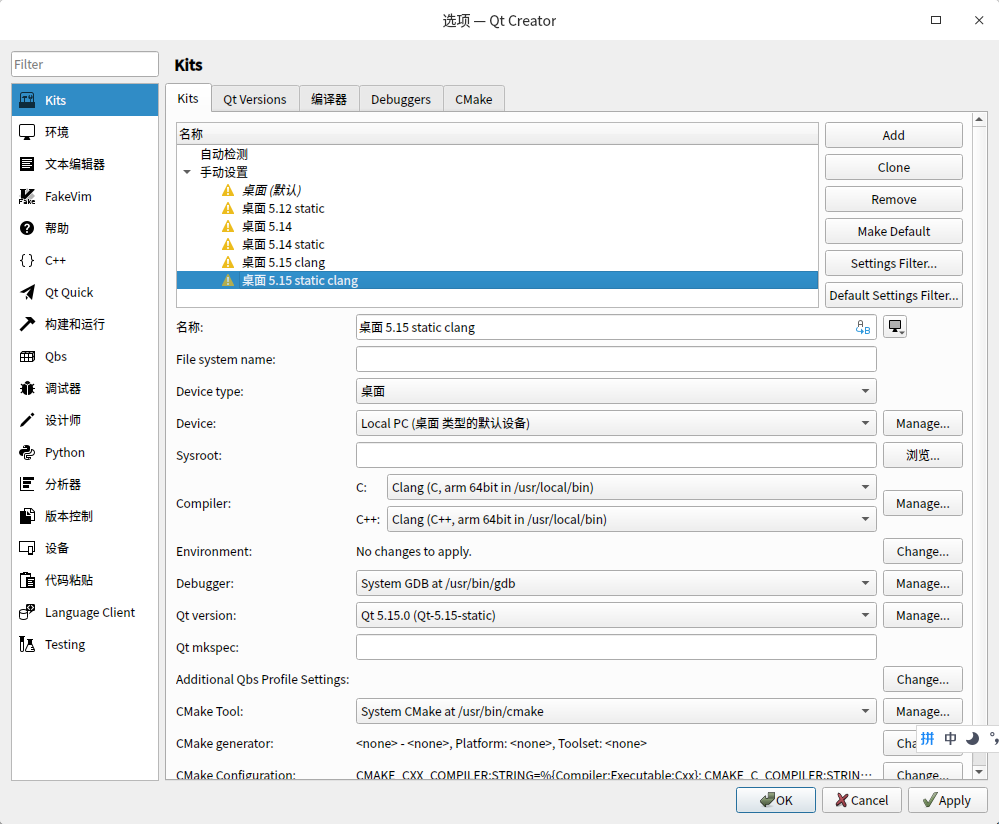Select the Python configuration category
Screen dimensions: 999x824
(64, 452)
